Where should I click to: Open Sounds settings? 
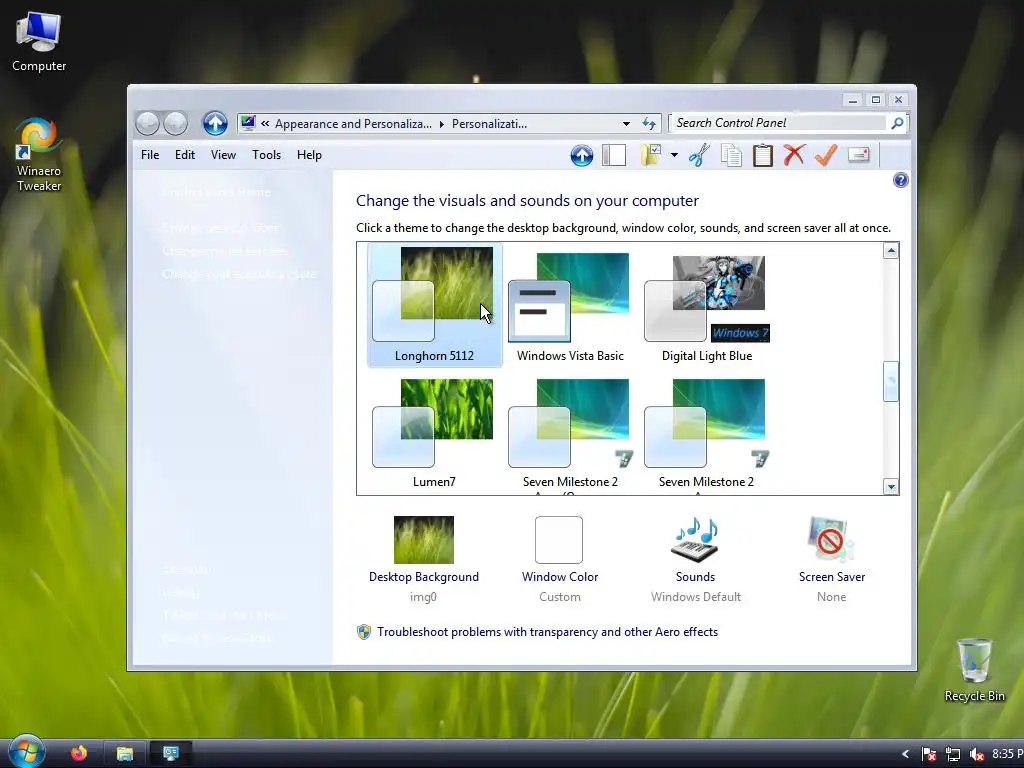[696, 560]
